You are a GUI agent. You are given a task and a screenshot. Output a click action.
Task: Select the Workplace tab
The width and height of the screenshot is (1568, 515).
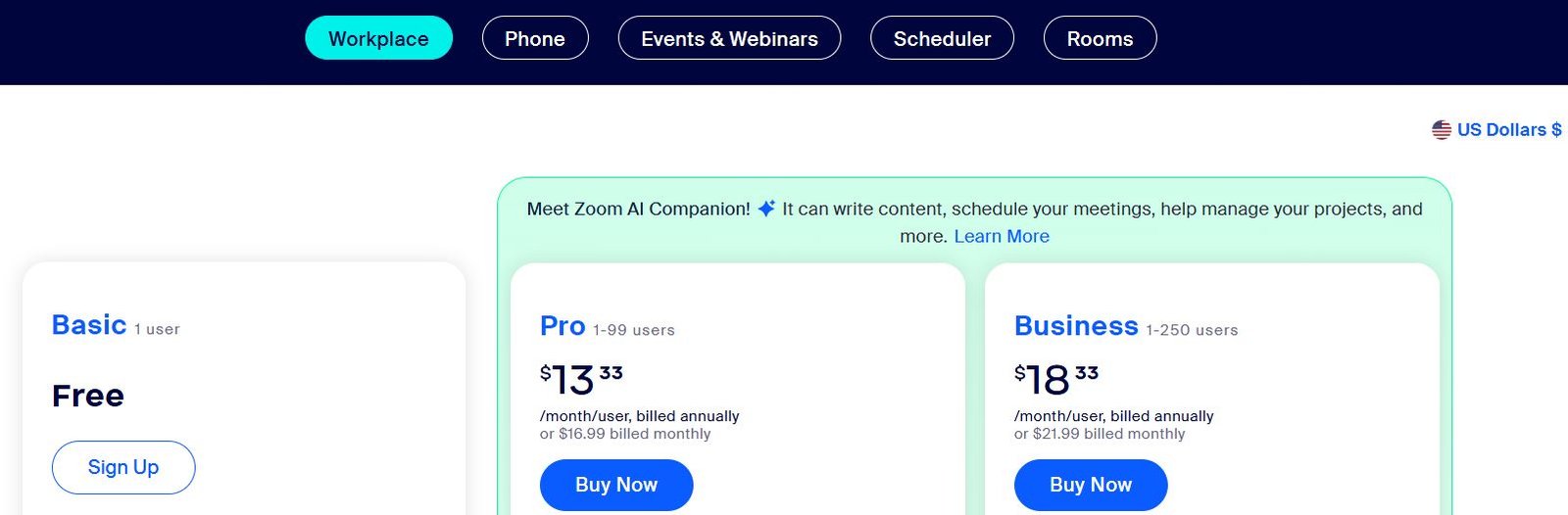point(378,38)
